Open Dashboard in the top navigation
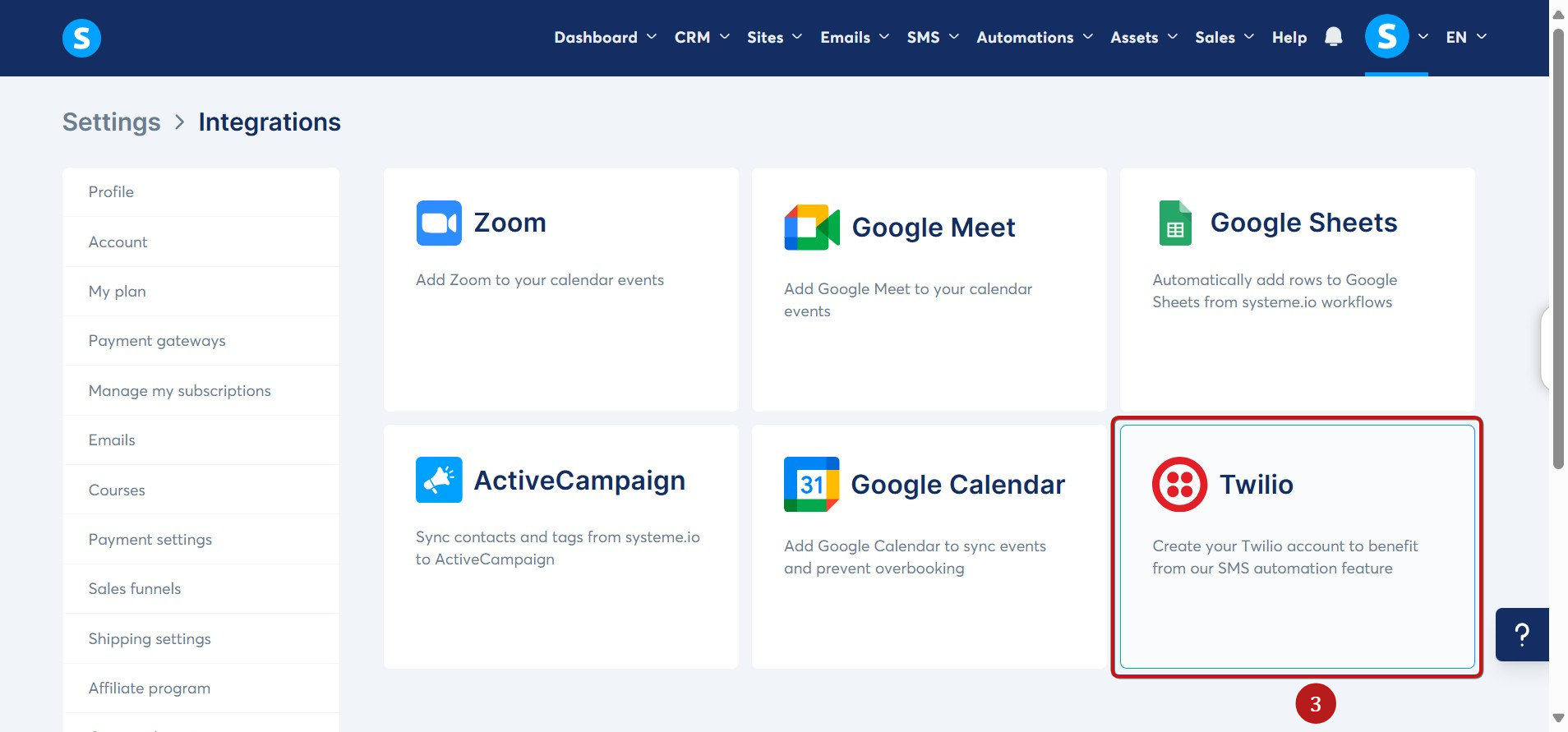The width and height of the screenshot is (1568, 732). 596,37
